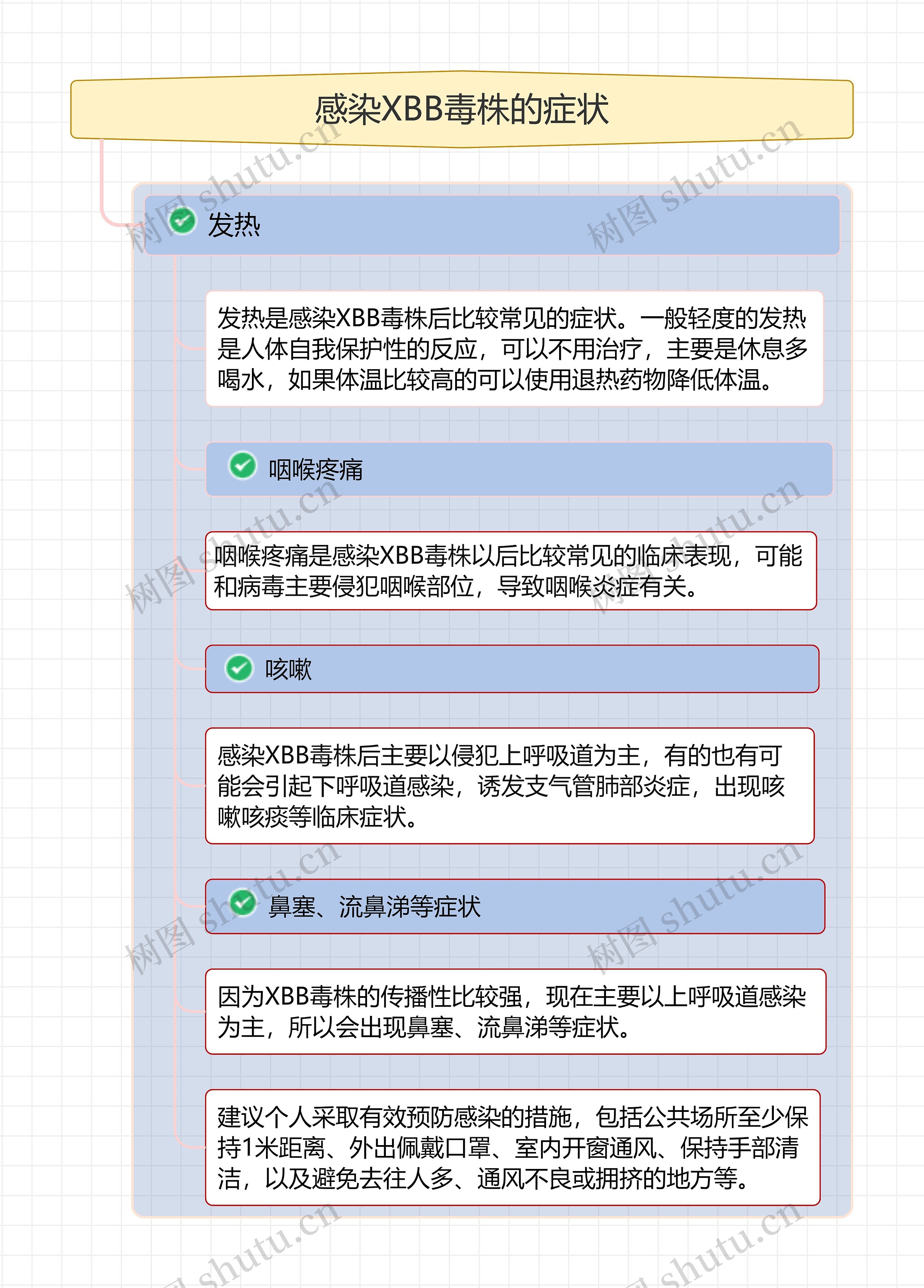
Task: Click the green check icon beside 咽喉疼痛
Action: pos(243,466)
